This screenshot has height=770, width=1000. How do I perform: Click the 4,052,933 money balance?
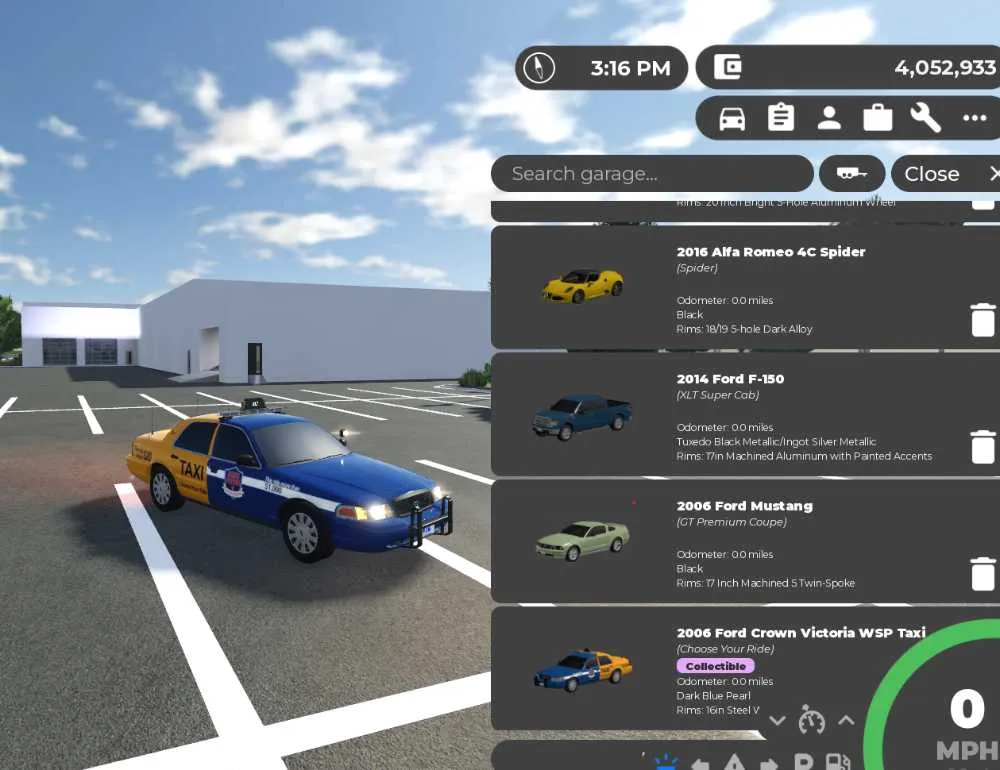[945, 68]
